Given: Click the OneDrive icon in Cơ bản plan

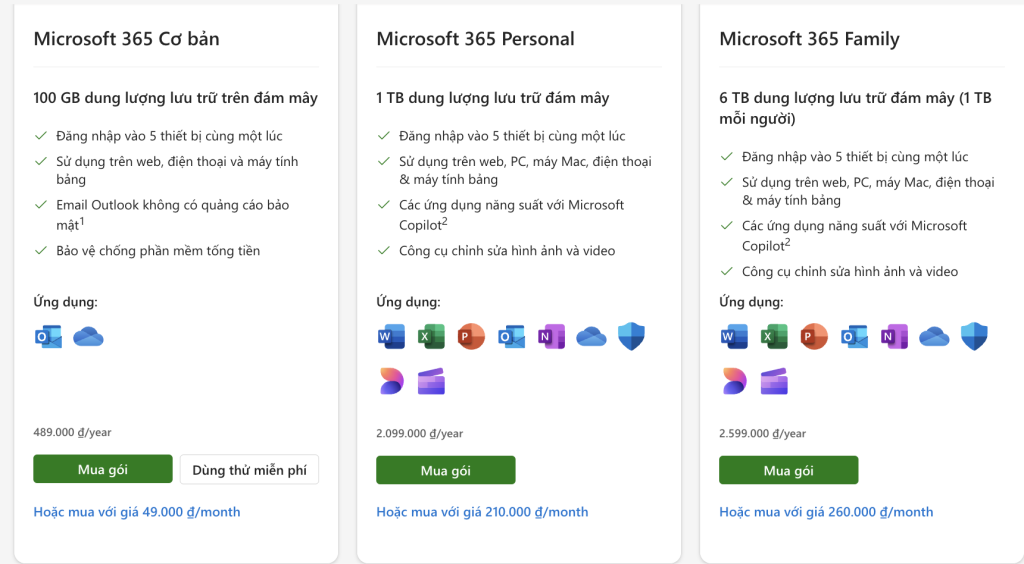Looking at the screenshot, I should [88, 337].
